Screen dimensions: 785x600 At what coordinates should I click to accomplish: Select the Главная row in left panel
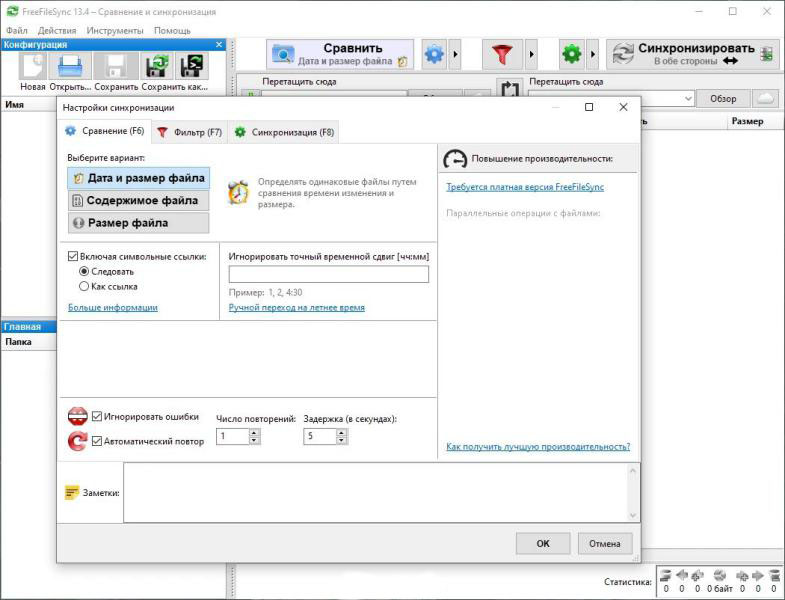(x=29, y=327)
